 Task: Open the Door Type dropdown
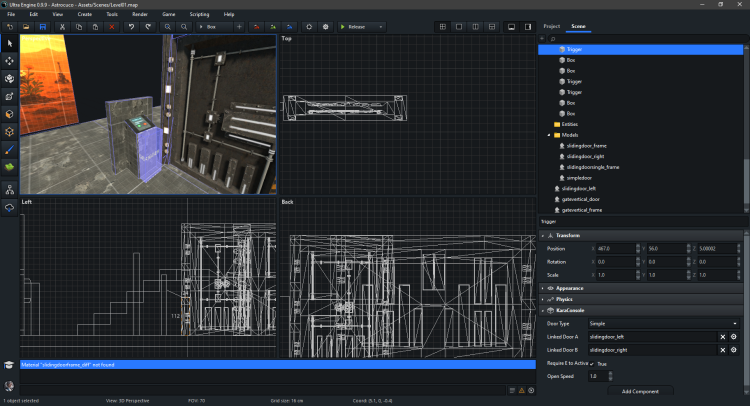666,324
